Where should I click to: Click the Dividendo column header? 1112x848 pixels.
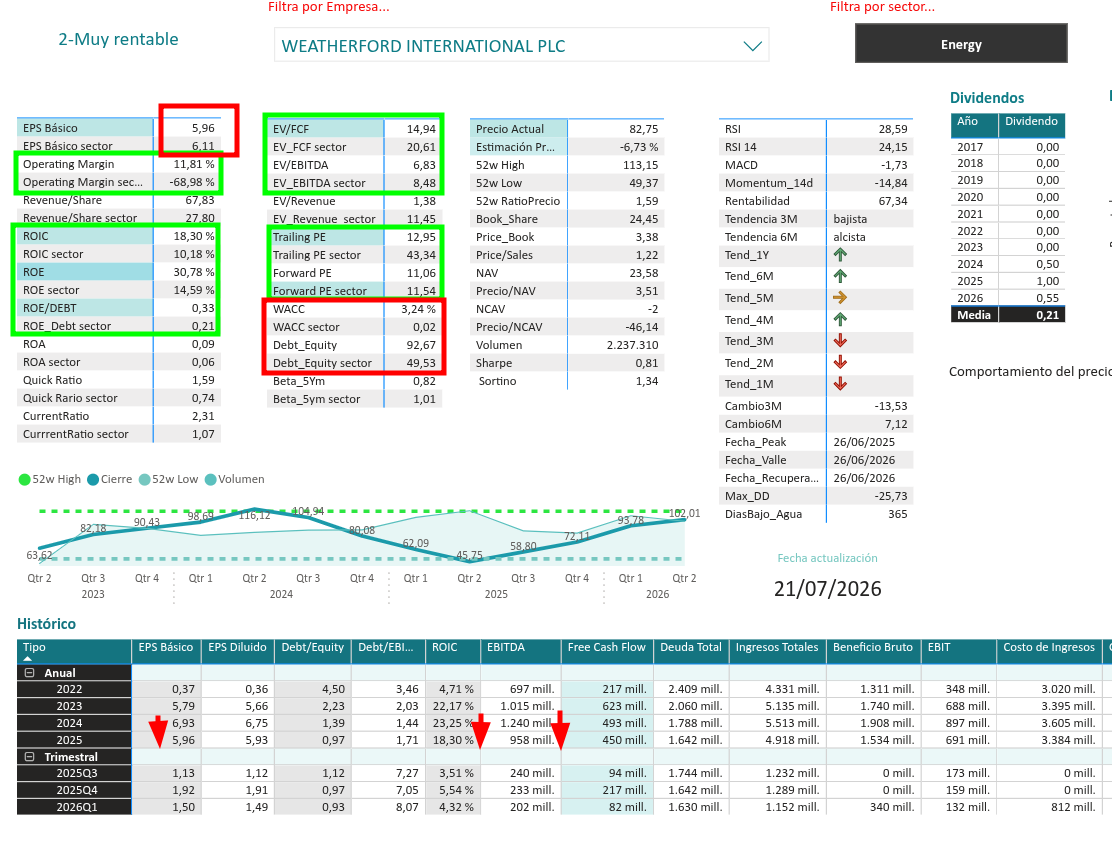[1031, 121]
